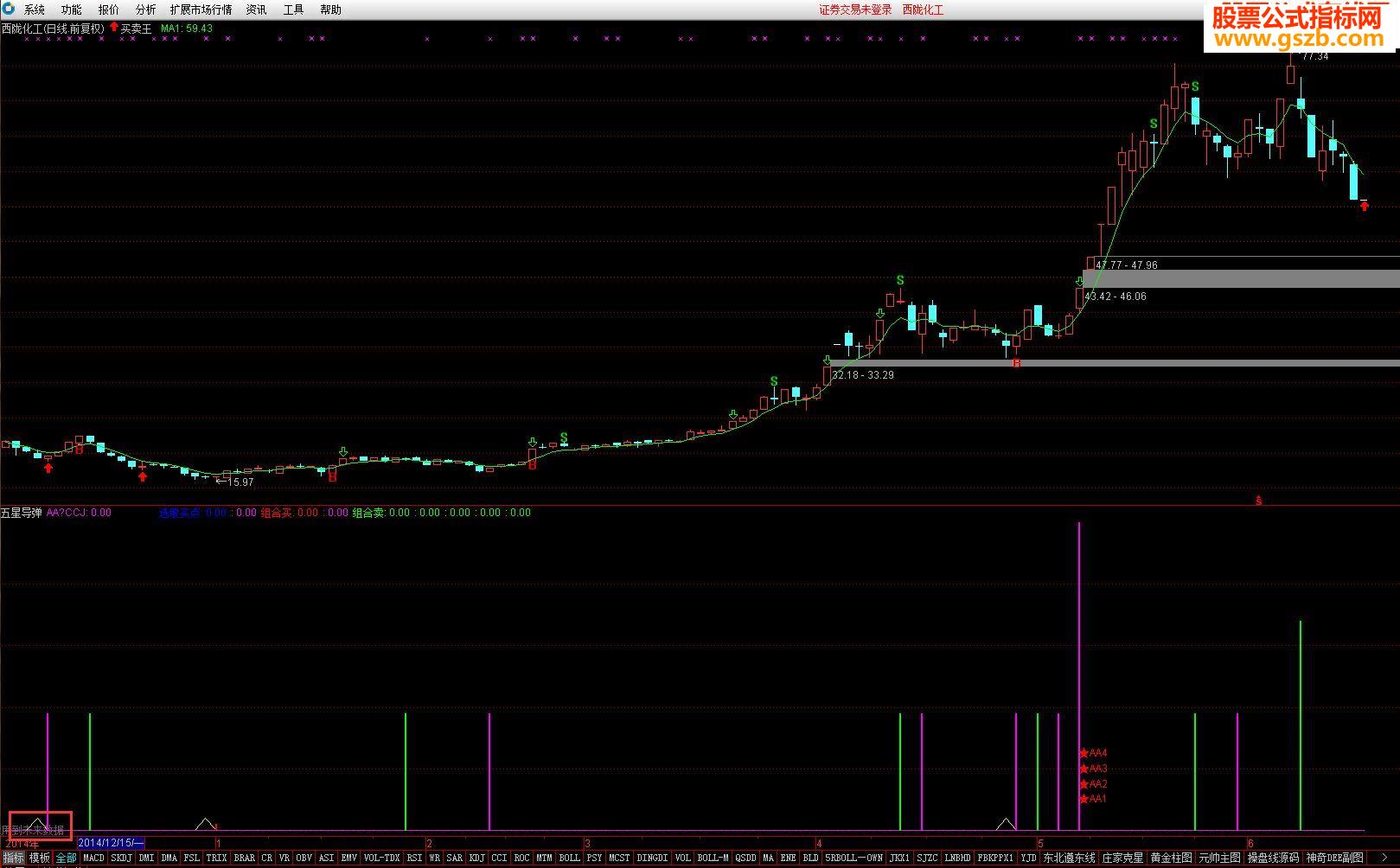
Task: Switch indicator to 元帅主图
Action: tap(1219, 858)
